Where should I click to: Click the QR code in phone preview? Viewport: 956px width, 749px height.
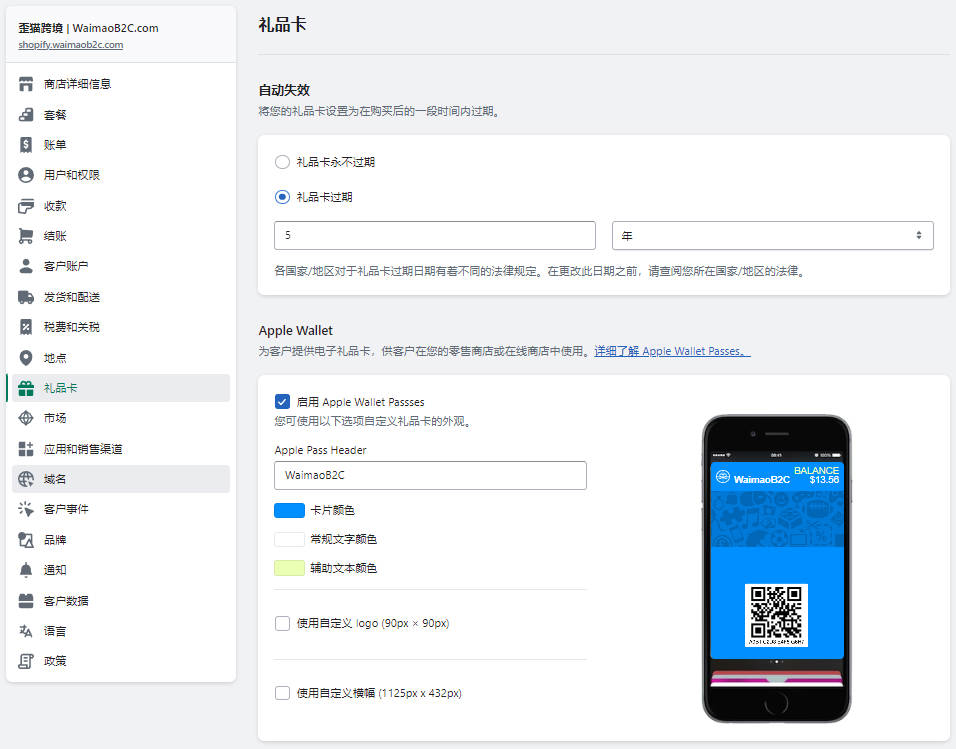coord(776,615)
